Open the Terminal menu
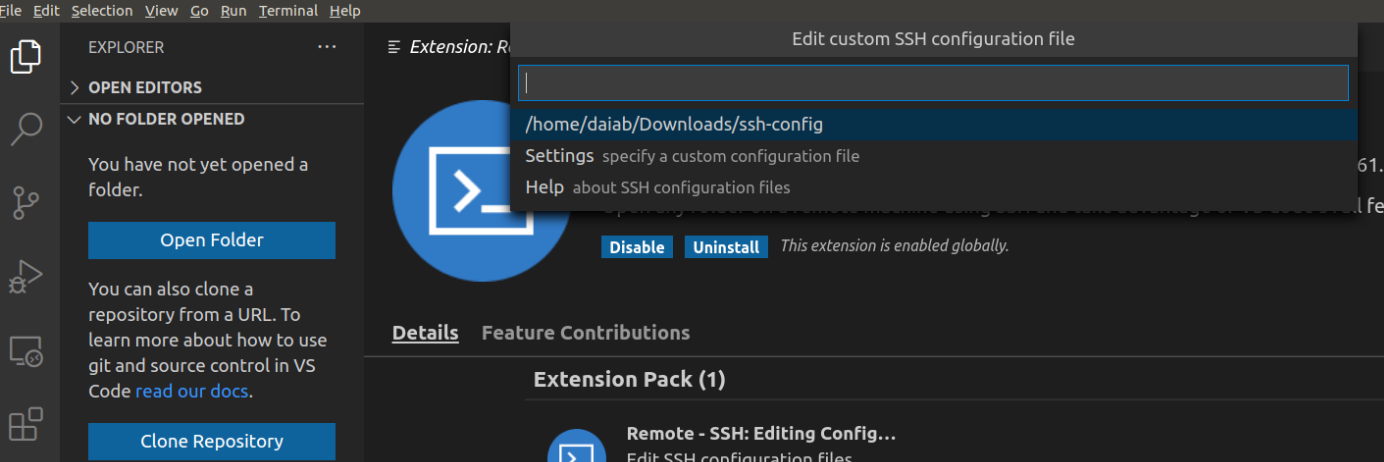This screenshot has width=1384, height=462. pyautogui.click(x=288, y=11)
